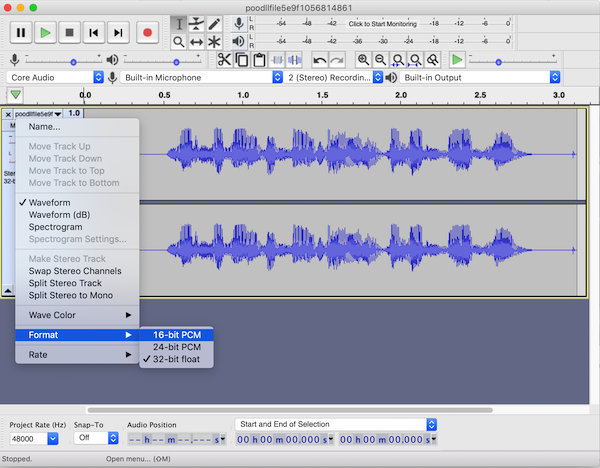The width and height of the screenshot is (600, 468).
Task: Select the Zoom (magnifier) tool
Action: tap(179, 41)
